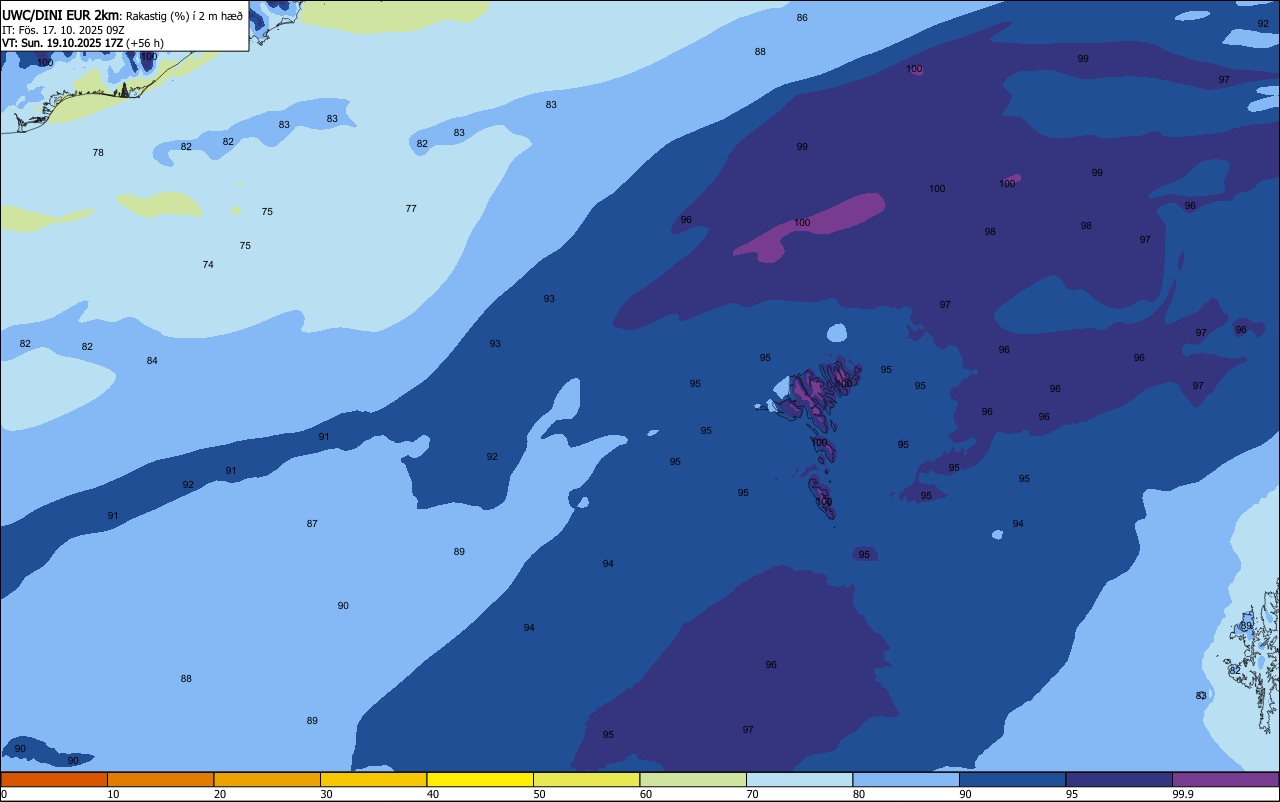
Task: Select the 80–90 light blue legend swatch
Action: (x=906, y=779)
